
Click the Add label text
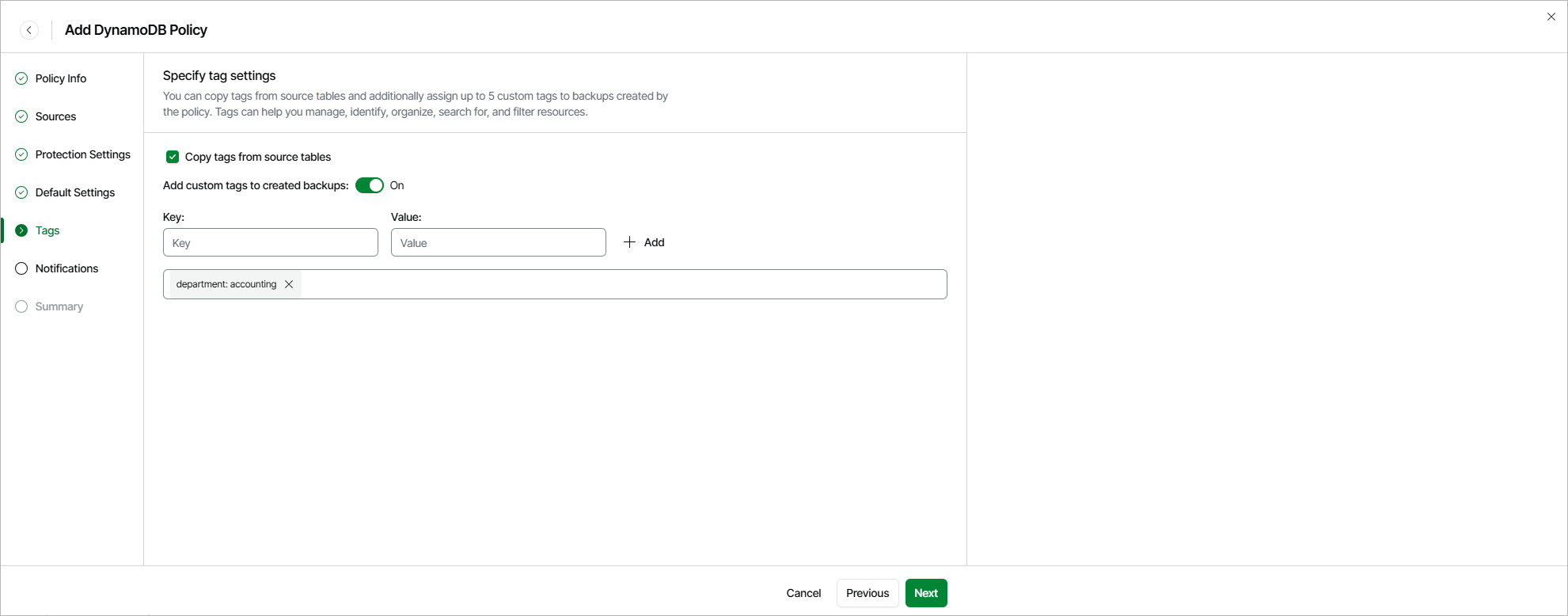coord(655,242)
